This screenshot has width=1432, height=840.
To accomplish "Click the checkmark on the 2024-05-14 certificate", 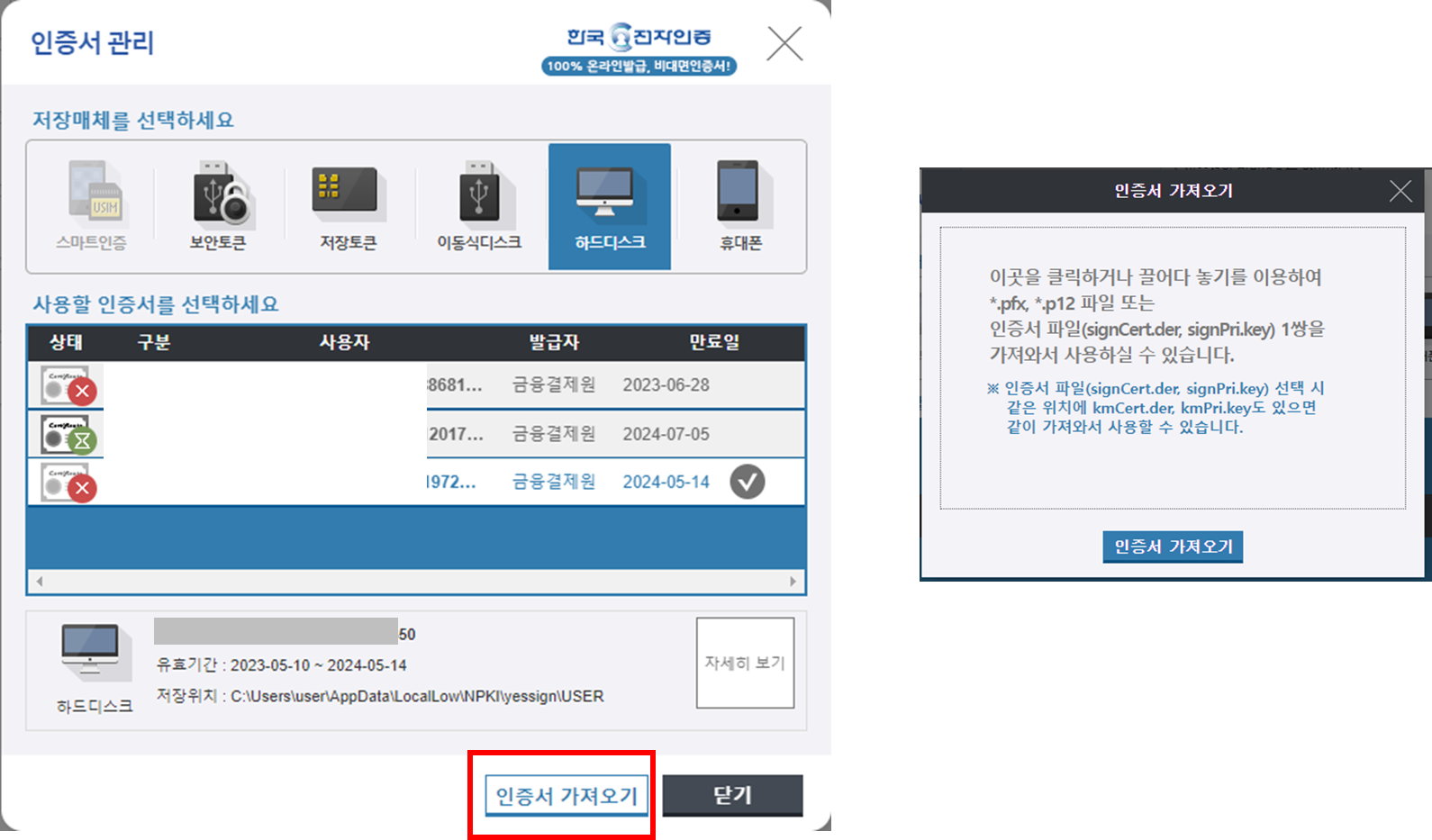I will (747, 482).
